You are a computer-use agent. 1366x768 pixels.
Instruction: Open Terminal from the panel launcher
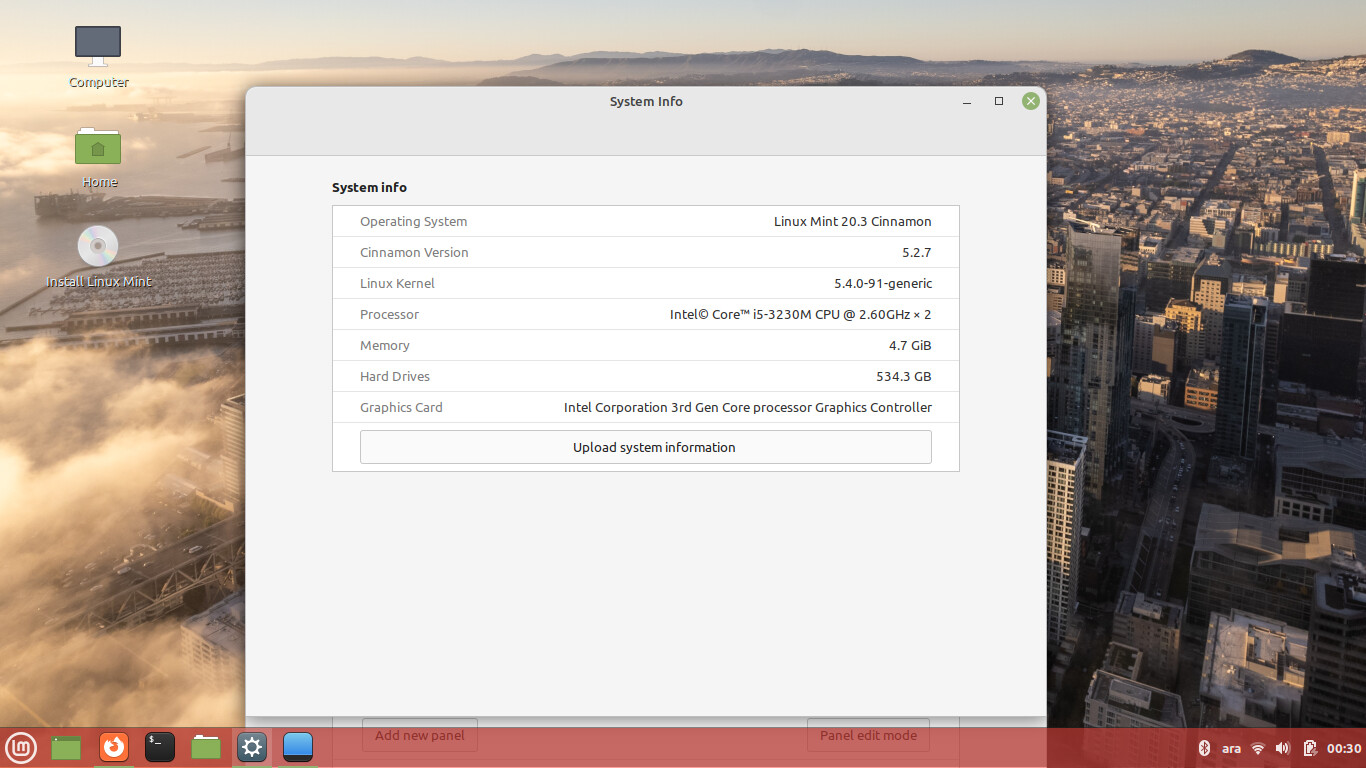[160, 747]
